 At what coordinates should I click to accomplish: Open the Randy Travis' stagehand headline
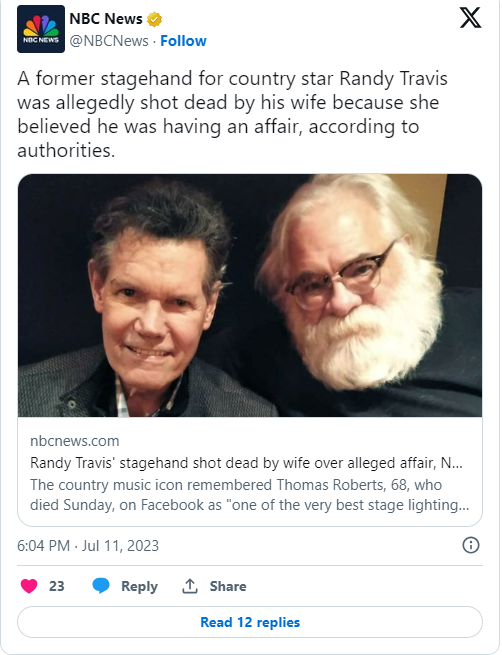246,463
